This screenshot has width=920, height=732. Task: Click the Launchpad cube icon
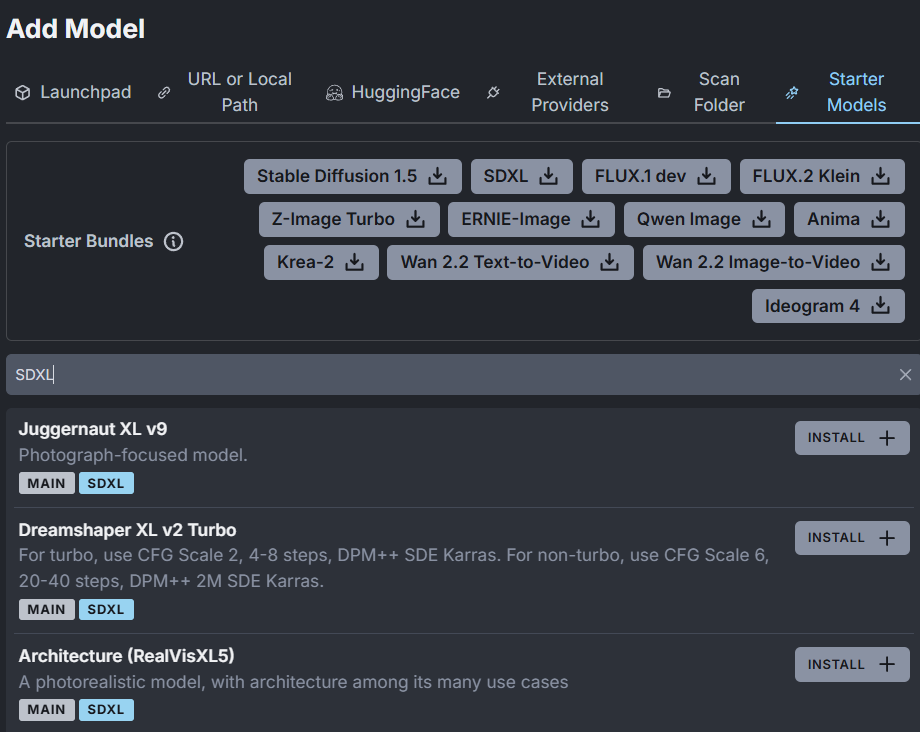pos(22,93)
